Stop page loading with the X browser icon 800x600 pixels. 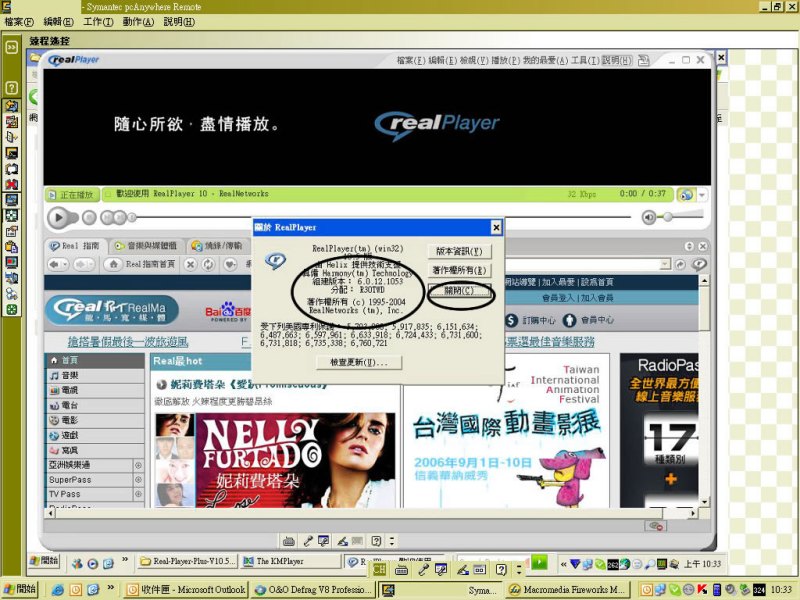(190, 264)
